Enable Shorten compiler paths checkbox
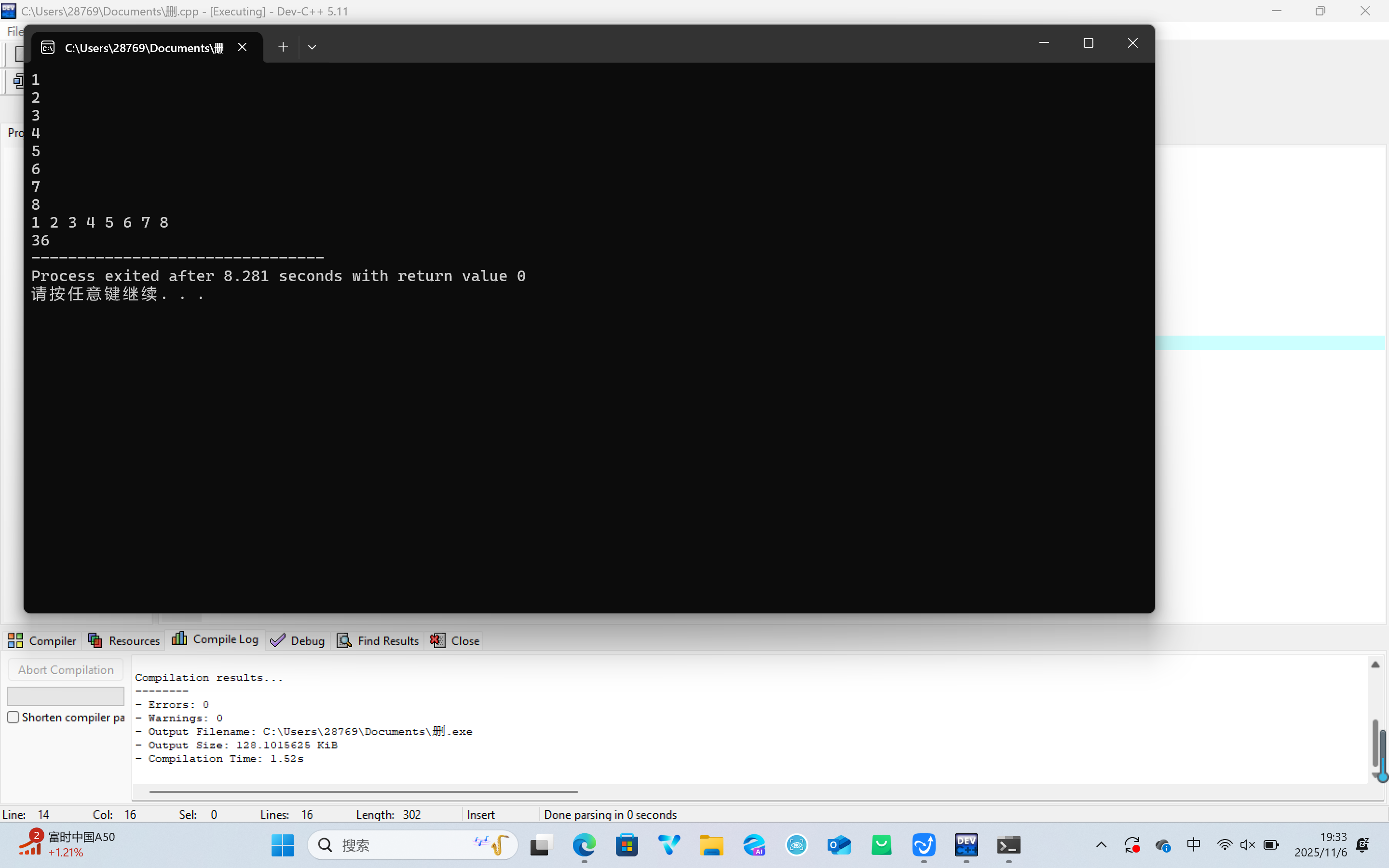The height and width of the screenshot is (868, 1389). (x=13, y=717)
